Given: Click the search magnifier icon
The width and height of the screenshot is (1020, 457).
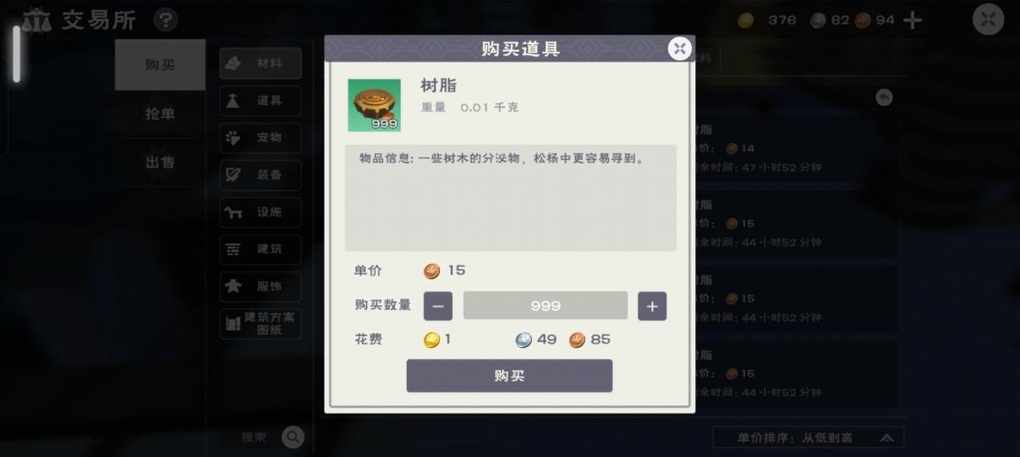Looking at the screenshot, I should tap(293, 437).
